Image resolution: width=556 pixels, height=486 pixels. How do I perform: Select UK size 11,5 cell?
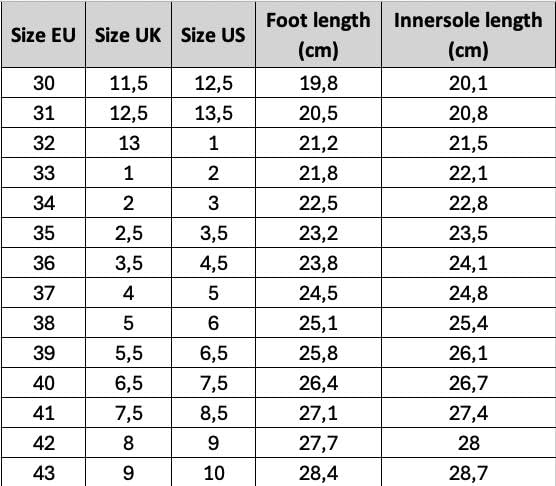pos(128,83)
